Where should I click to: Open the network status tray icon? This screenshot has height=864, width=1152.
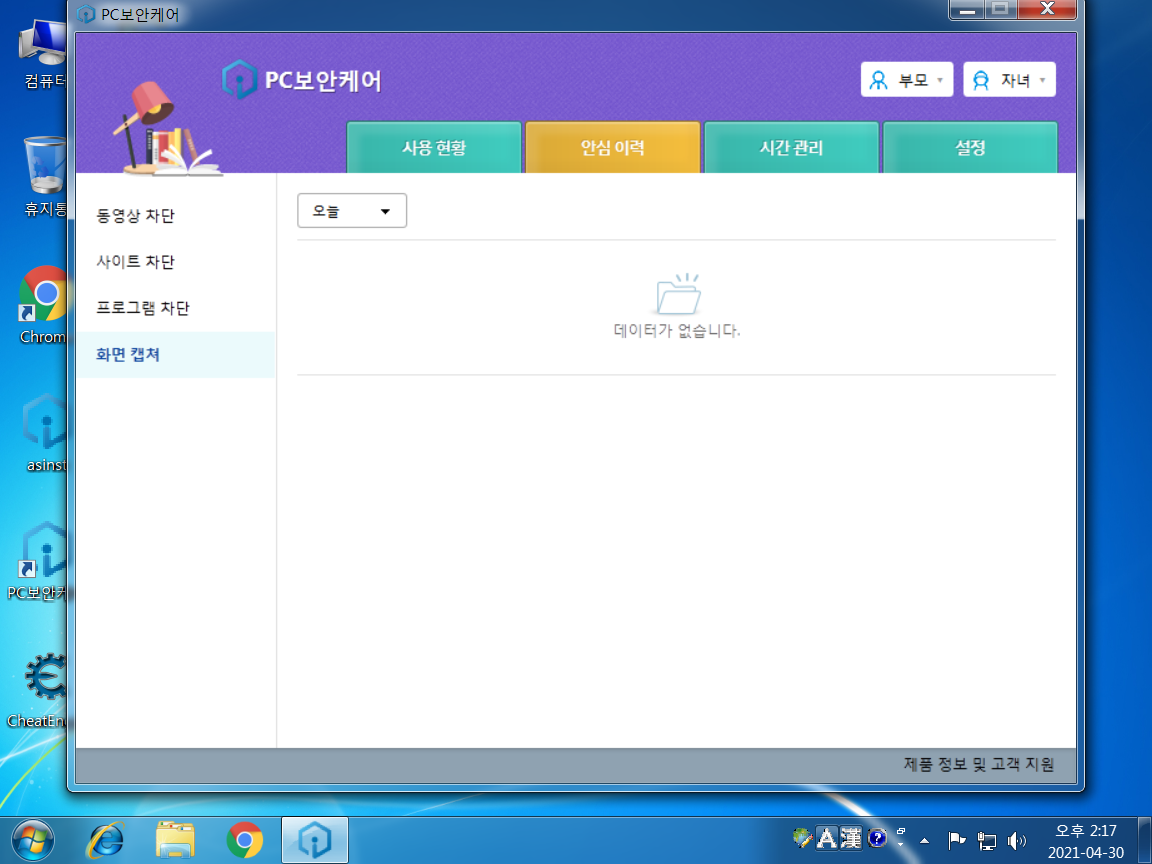[x=986, y=840]
